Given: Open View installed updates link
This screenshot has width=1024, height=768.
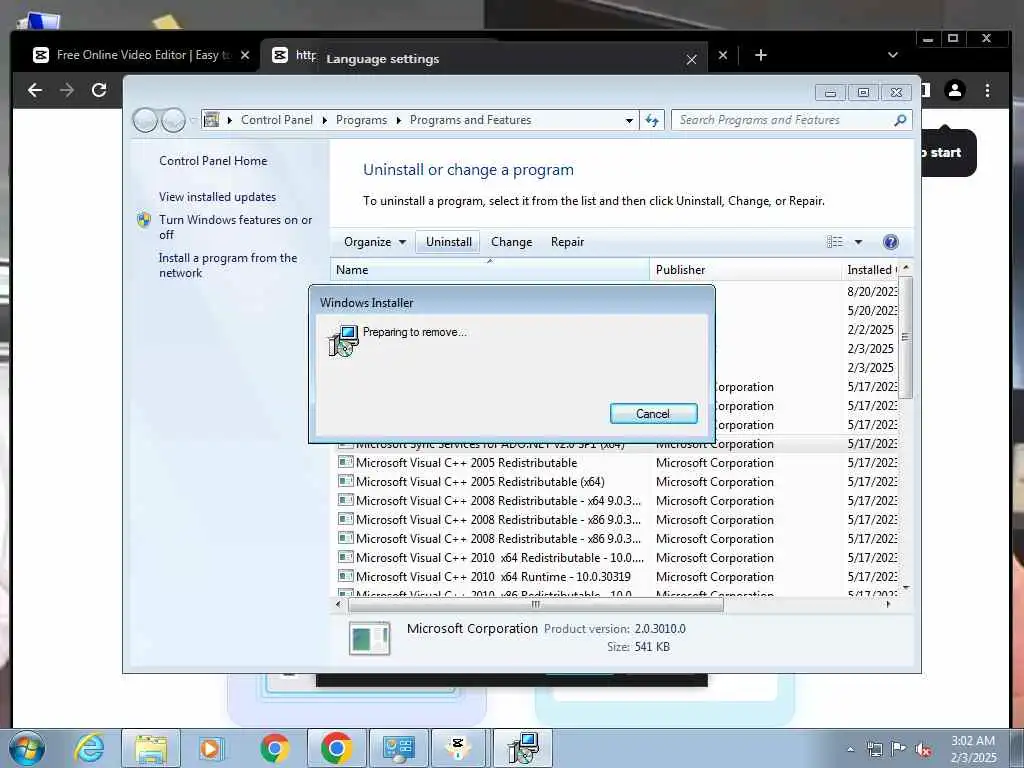Looking at the screenshot, I should (x=217, y=197).
